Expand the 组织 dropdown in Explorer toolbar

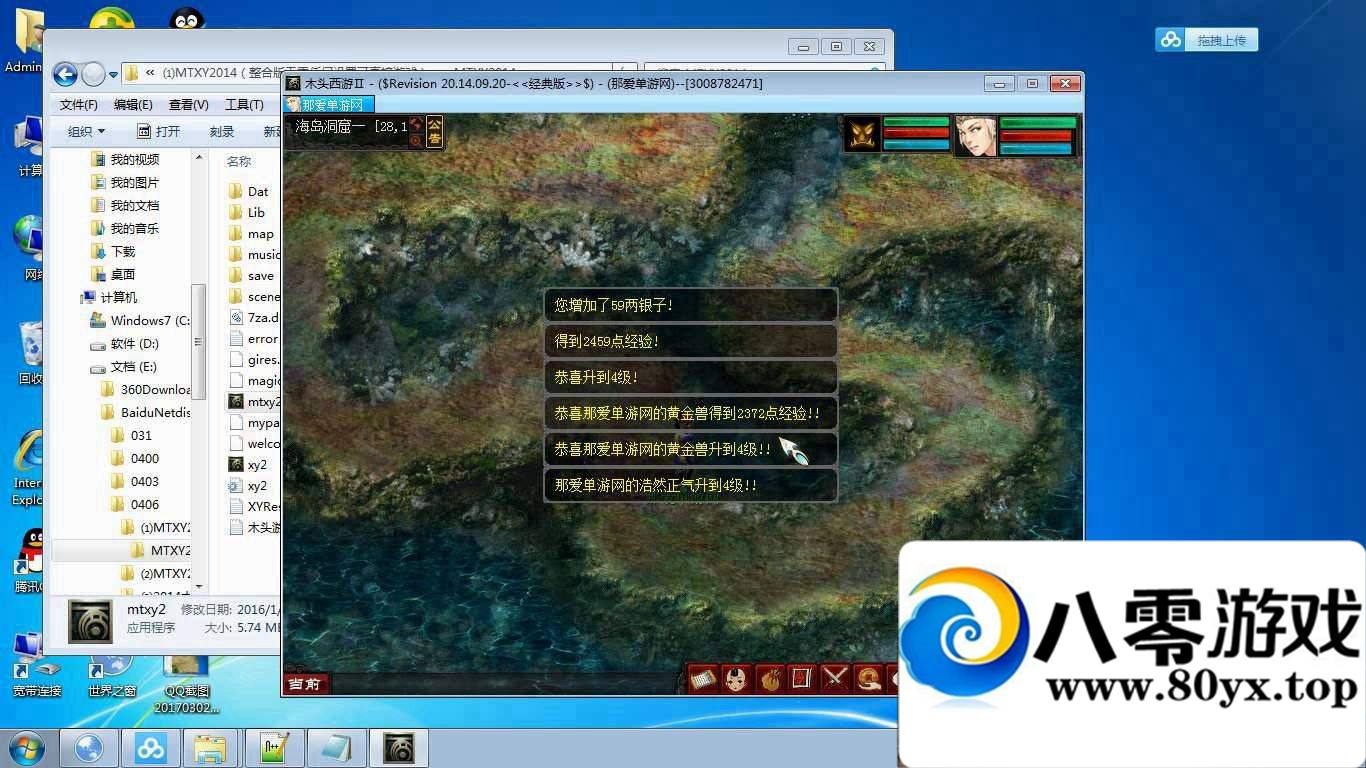[86, 132]
